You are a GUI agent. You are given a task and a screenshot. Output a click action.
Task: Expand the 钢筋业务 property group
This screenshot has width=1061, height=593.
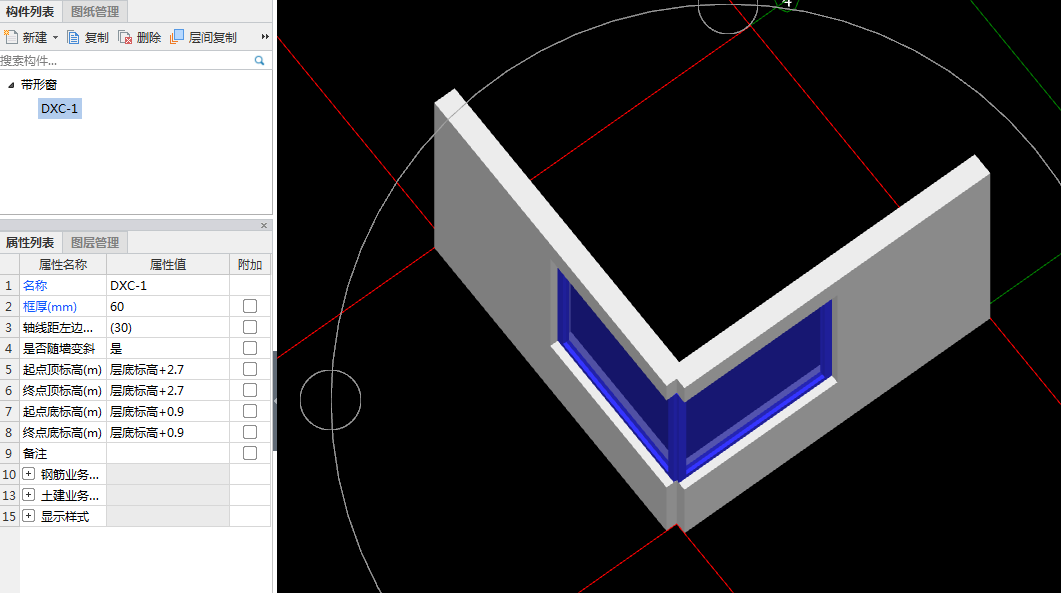click(x=28, y=474)
